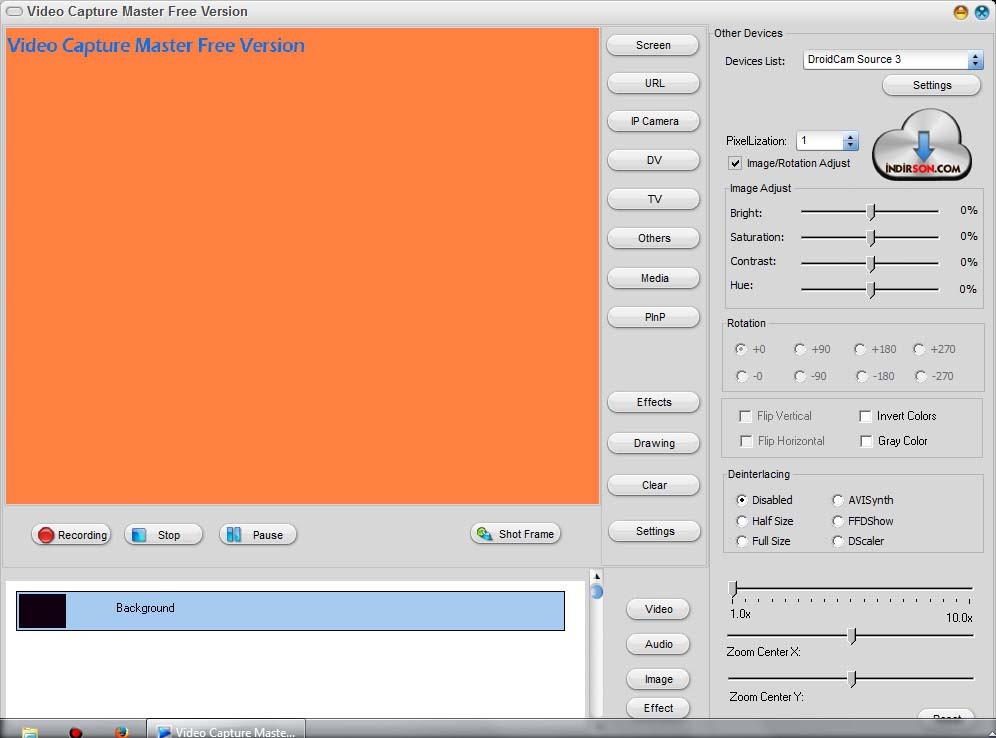This screenshot has width=996, height=738.
Task: Select the +180 rotation option
Action: pyautogui.click(x=860, y=349)
